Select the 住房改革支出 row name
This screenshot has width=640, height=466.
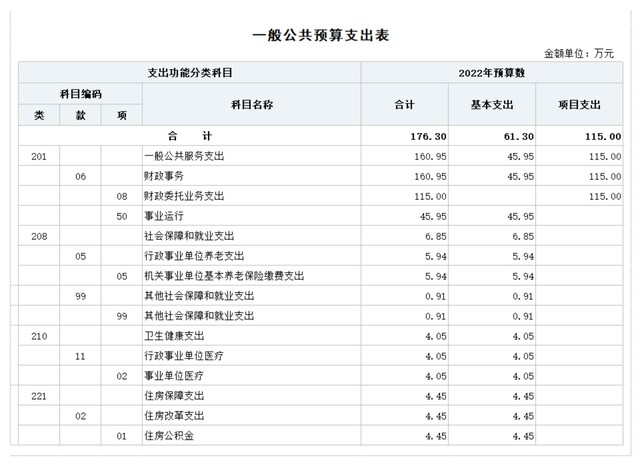pos(174,416)
